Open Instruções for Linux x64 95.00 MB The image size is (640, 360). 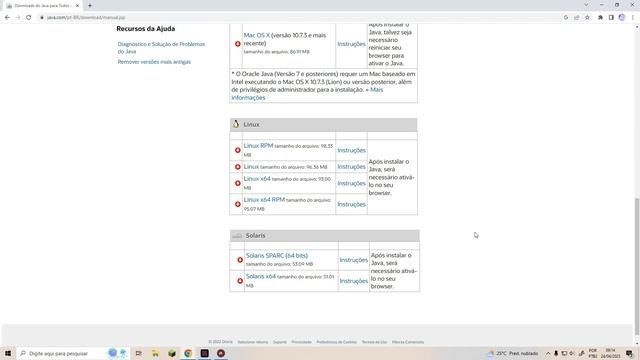351,183
